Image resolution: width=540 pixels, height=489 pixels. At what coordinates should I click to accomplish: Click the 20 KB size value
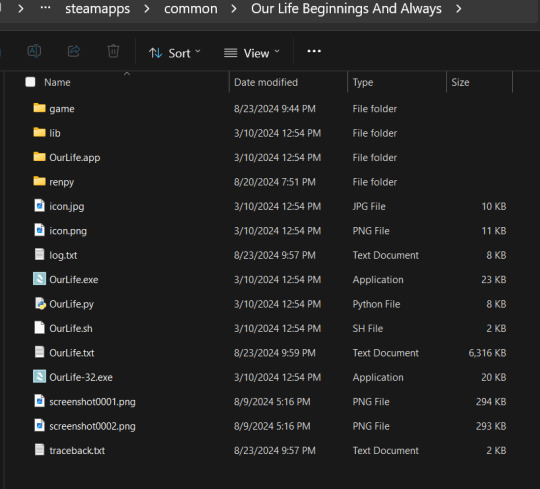(x=494, y=377)
